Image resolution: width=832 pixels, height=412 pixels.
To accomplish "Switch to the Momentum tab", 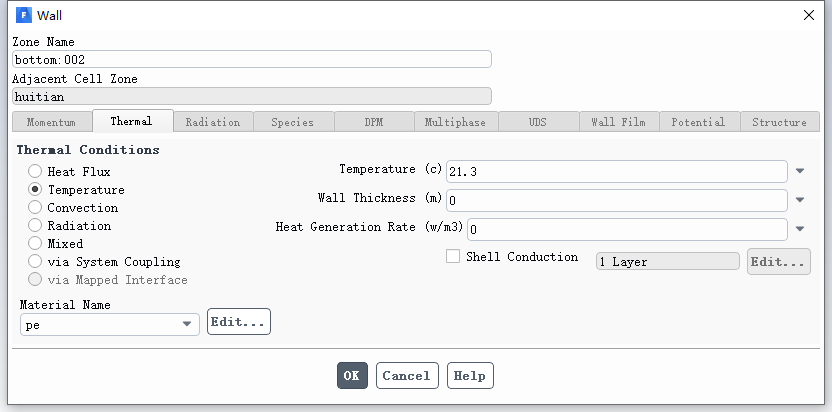I will point(51,122).
